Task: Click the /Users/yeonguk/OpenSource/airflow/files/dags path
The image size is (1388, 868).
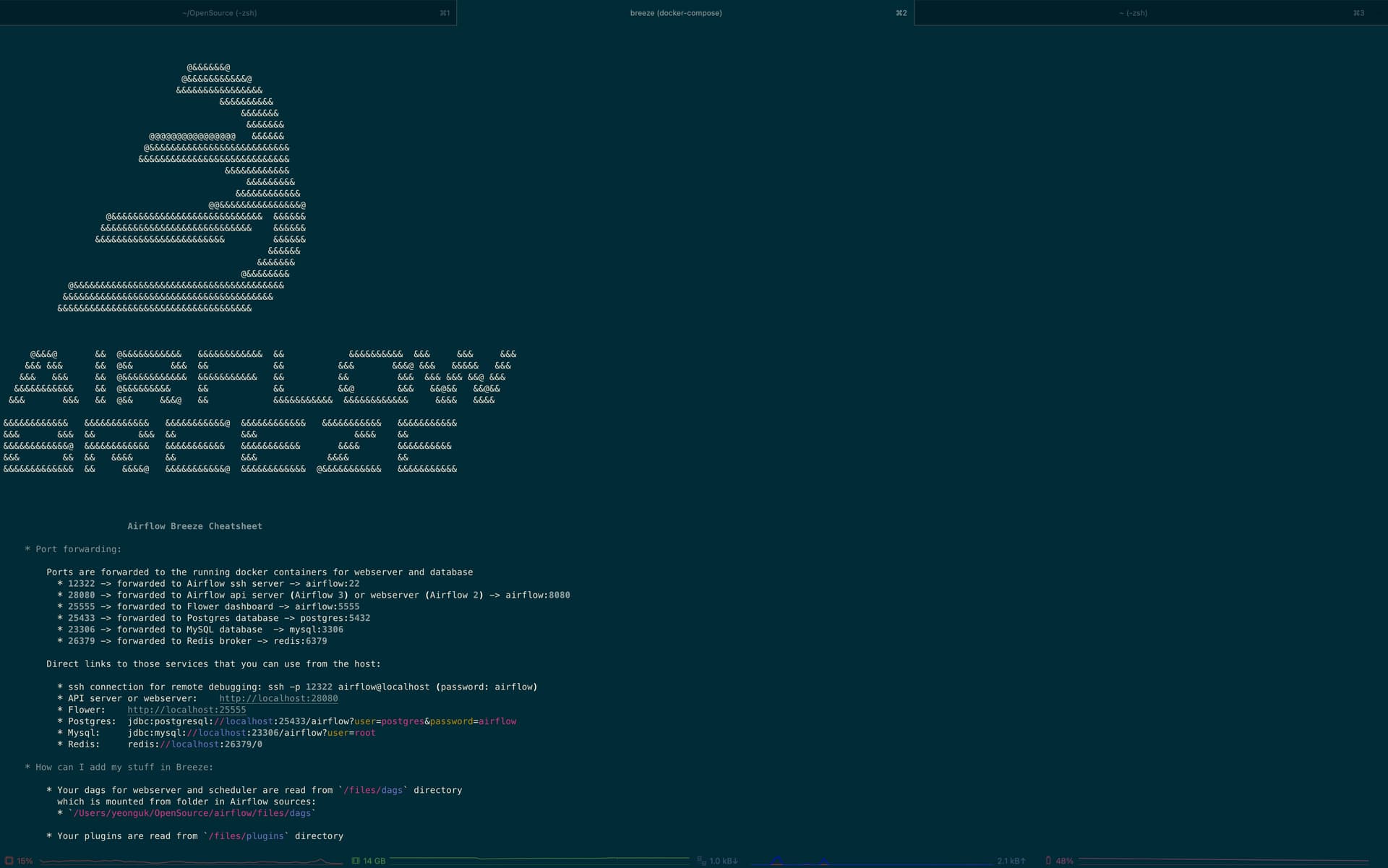Action: 192,813
